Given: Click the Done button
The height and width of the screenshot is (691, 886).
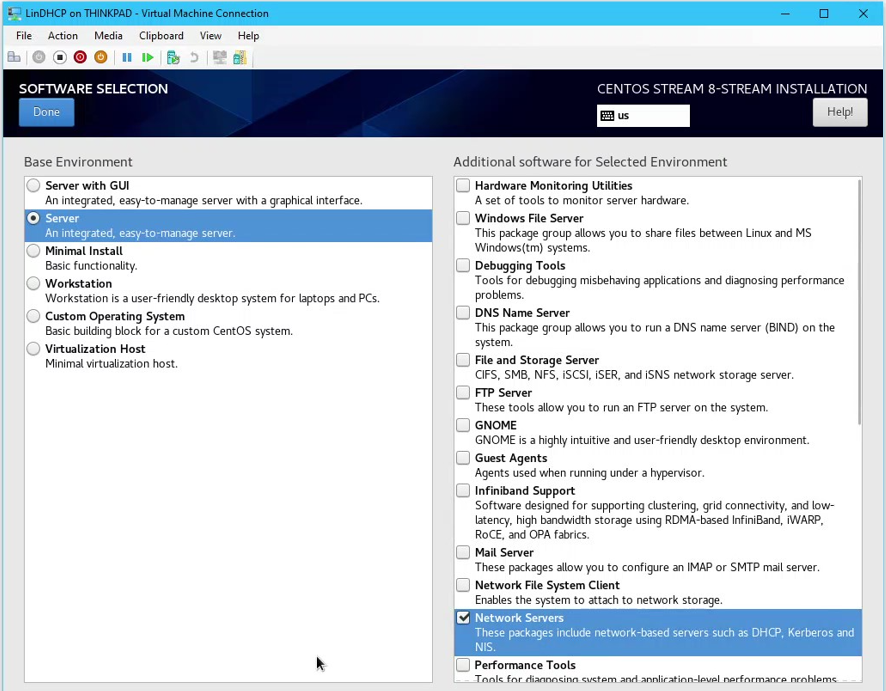Looking at the screenshot, I should (x=46, y=112).
